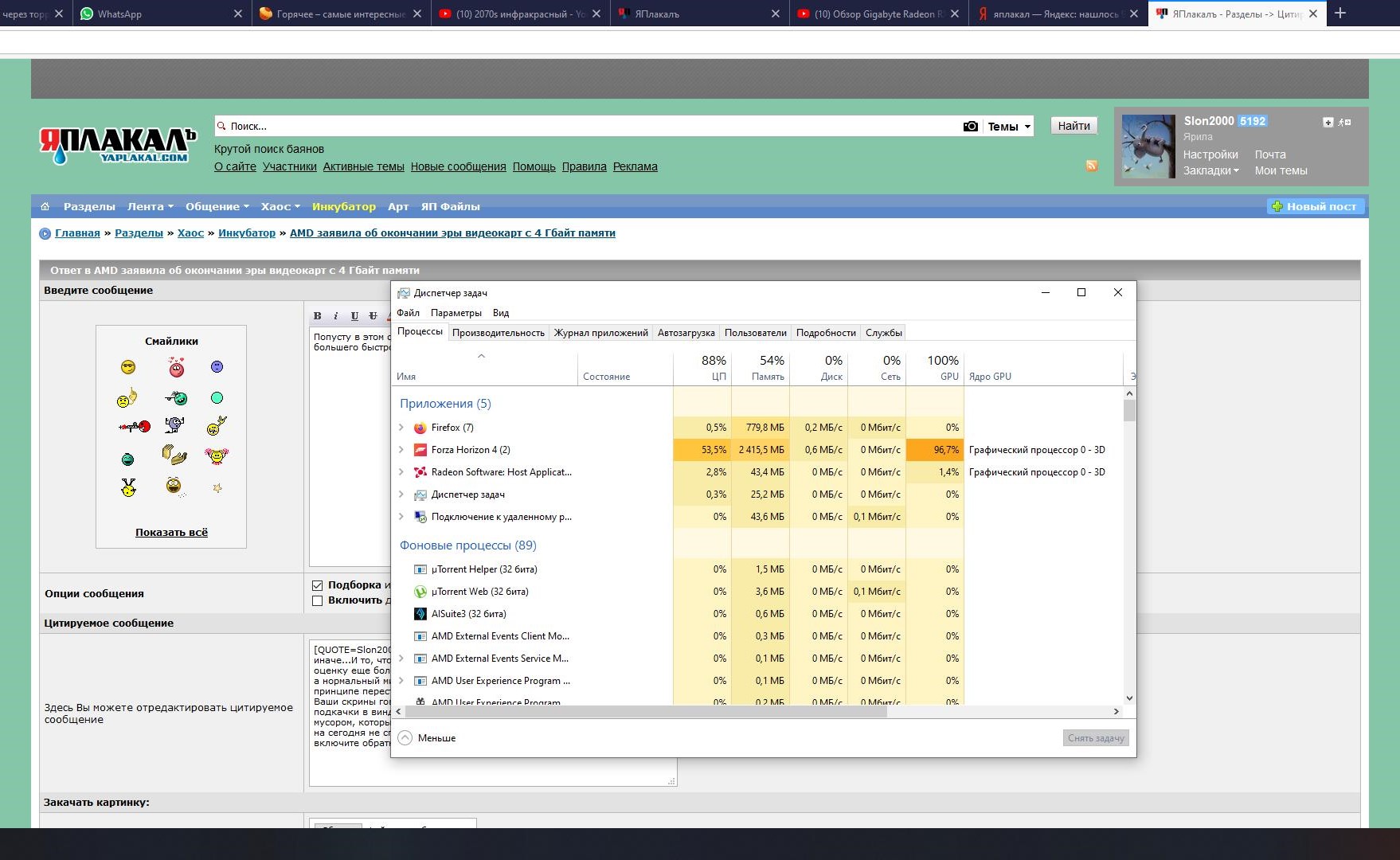Viewport: 1400px width, 860px height.
Task: Open the Параметры menu in Task Manager
Action: pyautogui.click(x=456, y=313)
